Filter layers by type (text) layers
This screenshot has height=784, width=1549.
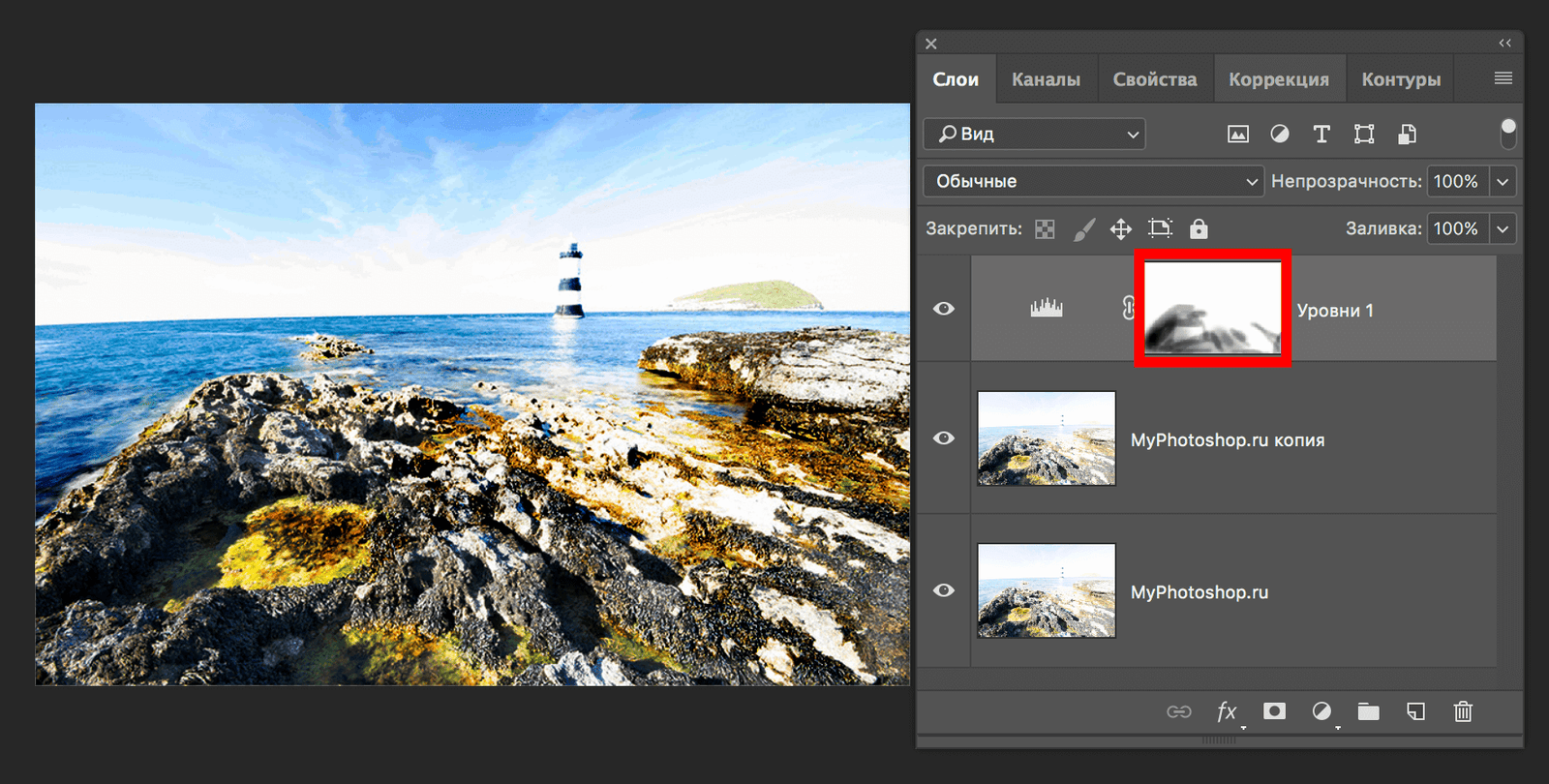pyautogui.click(x=1321, y=135)
